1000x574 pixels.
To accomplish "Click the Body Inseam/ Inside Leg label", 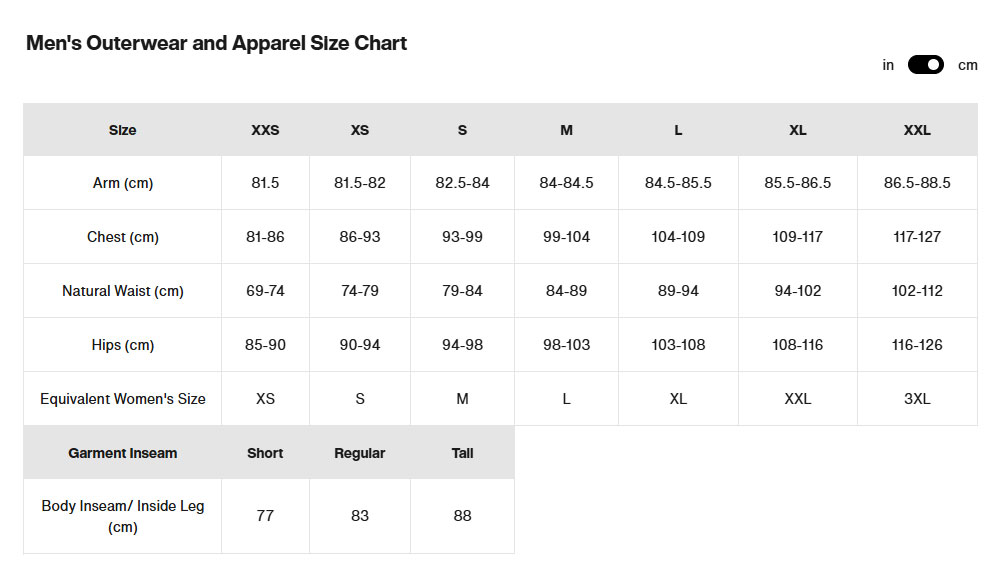I will (123, 516).
